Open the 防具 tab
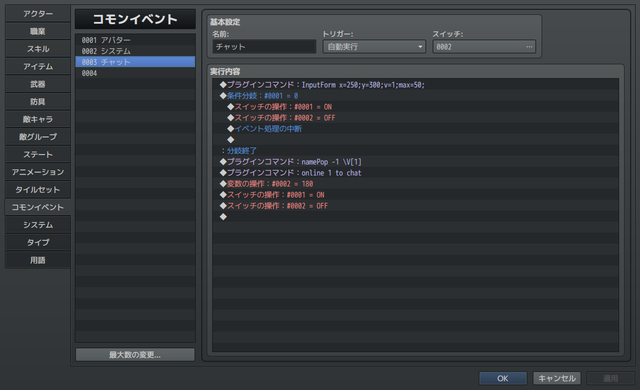 tap(38, 102)
